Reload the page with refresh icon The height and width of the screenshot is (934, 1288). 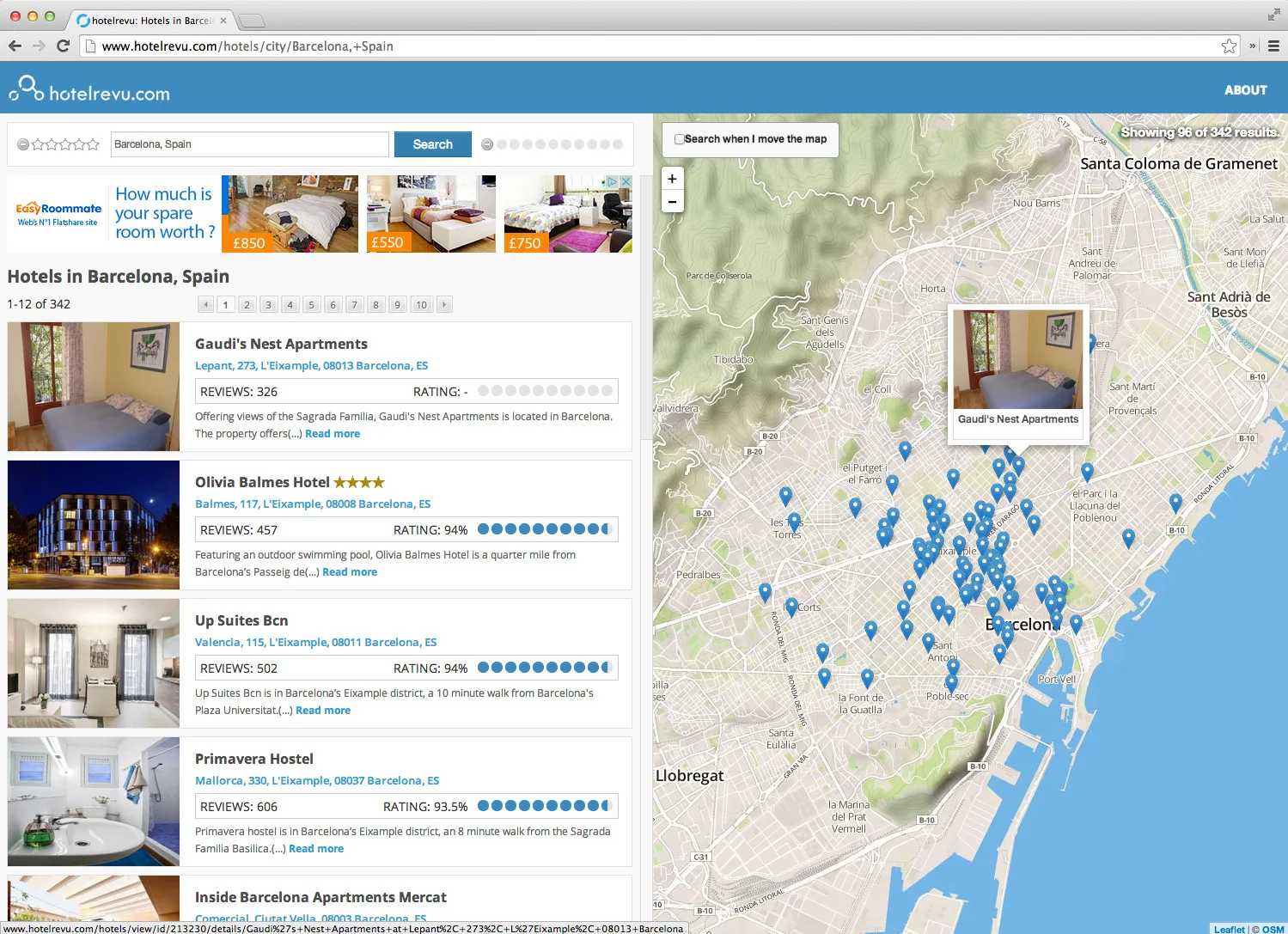point(63,46)
